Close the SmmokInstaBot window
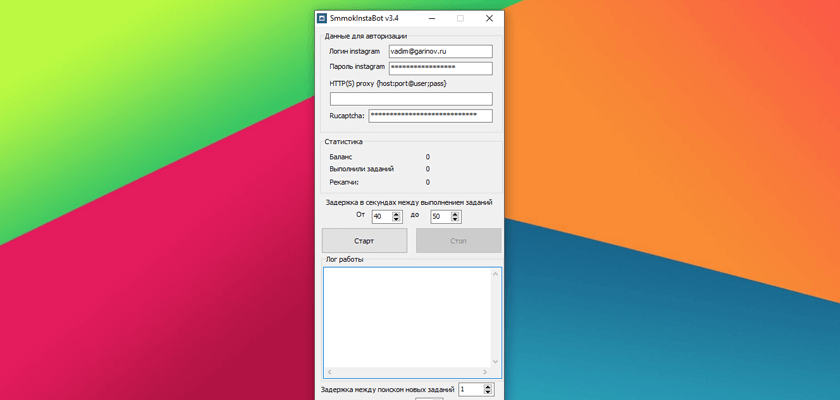This screenshot has height=400, width=840. pos(489,18)
